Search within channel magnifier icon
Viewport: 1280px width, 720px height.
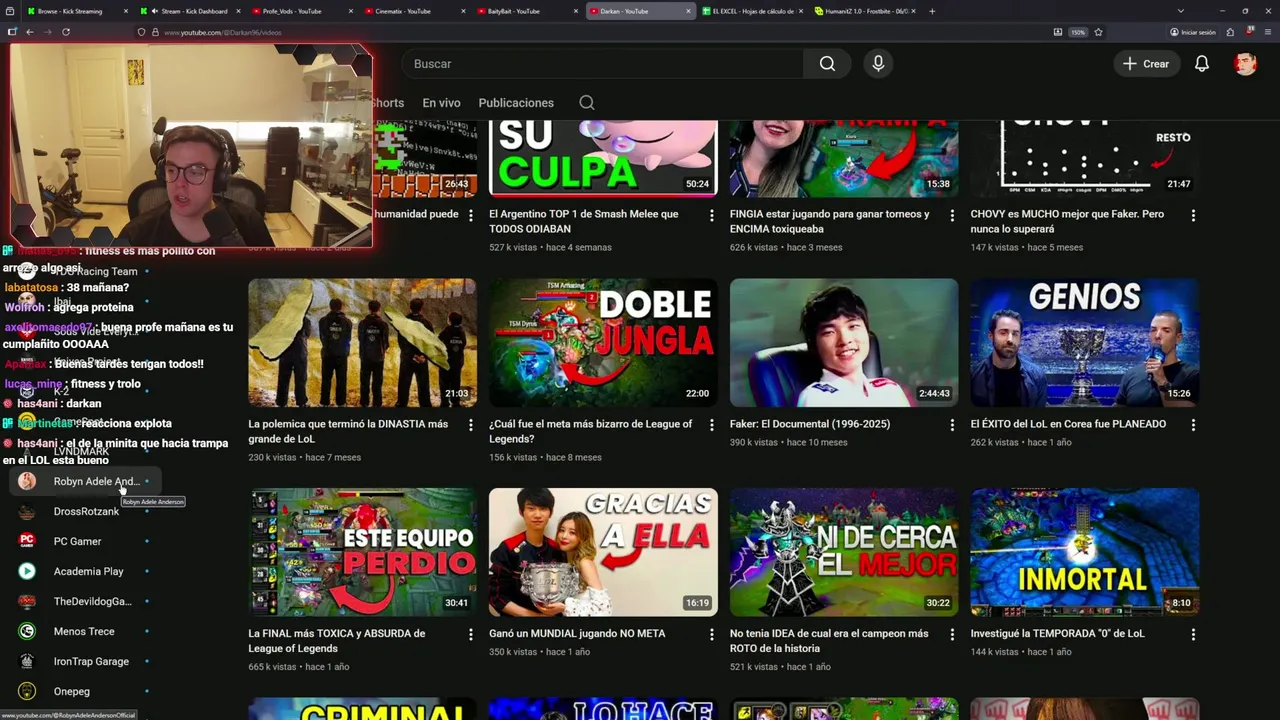pos(587,103)
